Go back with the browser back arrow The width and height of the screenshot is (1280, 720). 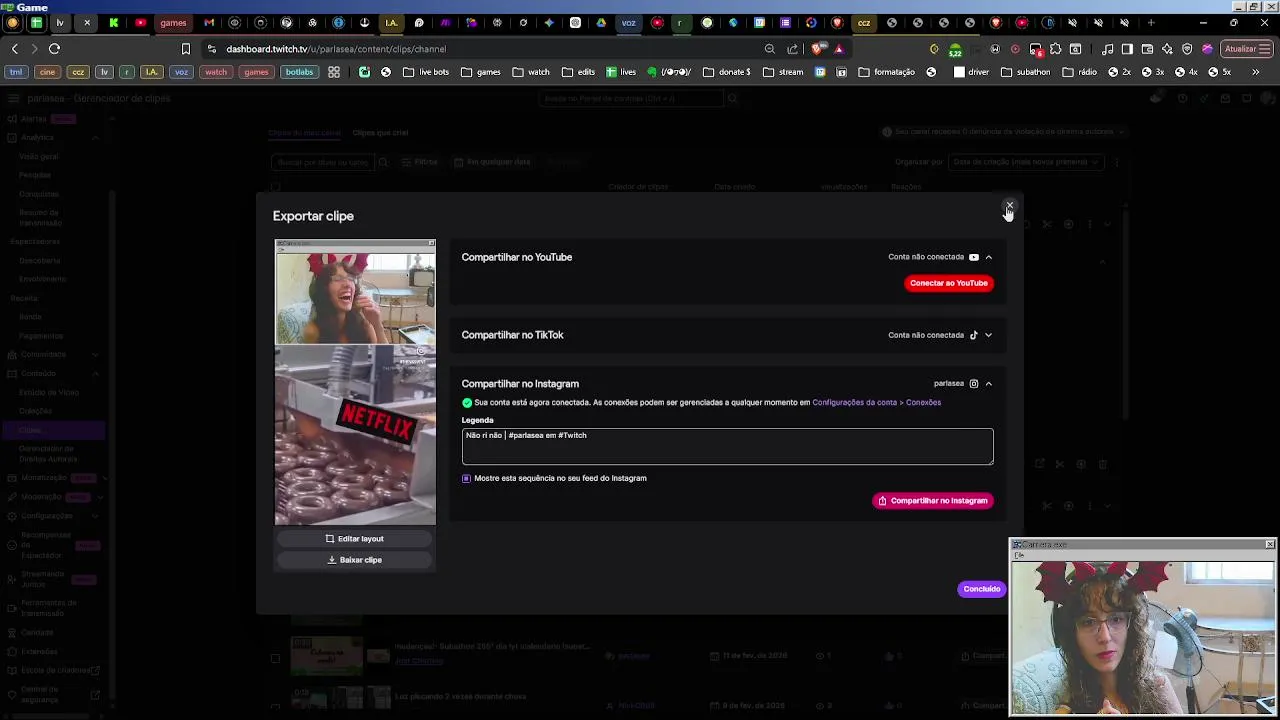14,48
